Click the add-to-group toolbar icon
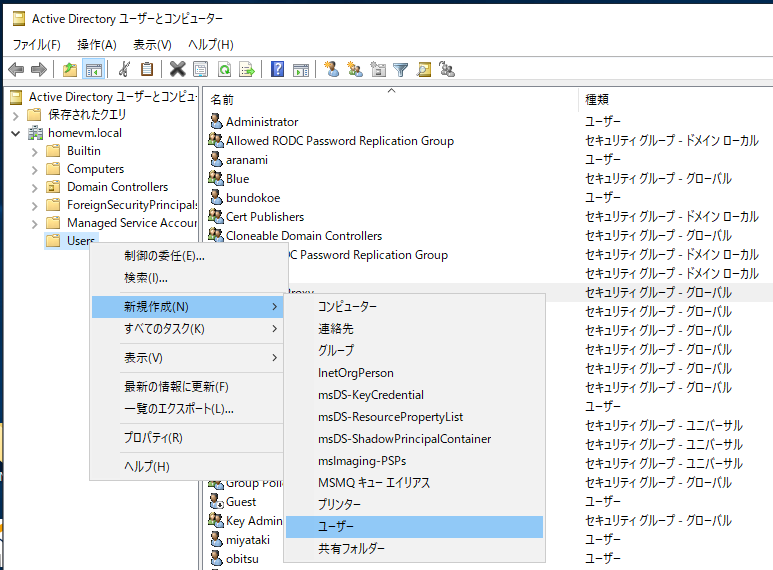The image size is (773, 570). pos(447,70)
